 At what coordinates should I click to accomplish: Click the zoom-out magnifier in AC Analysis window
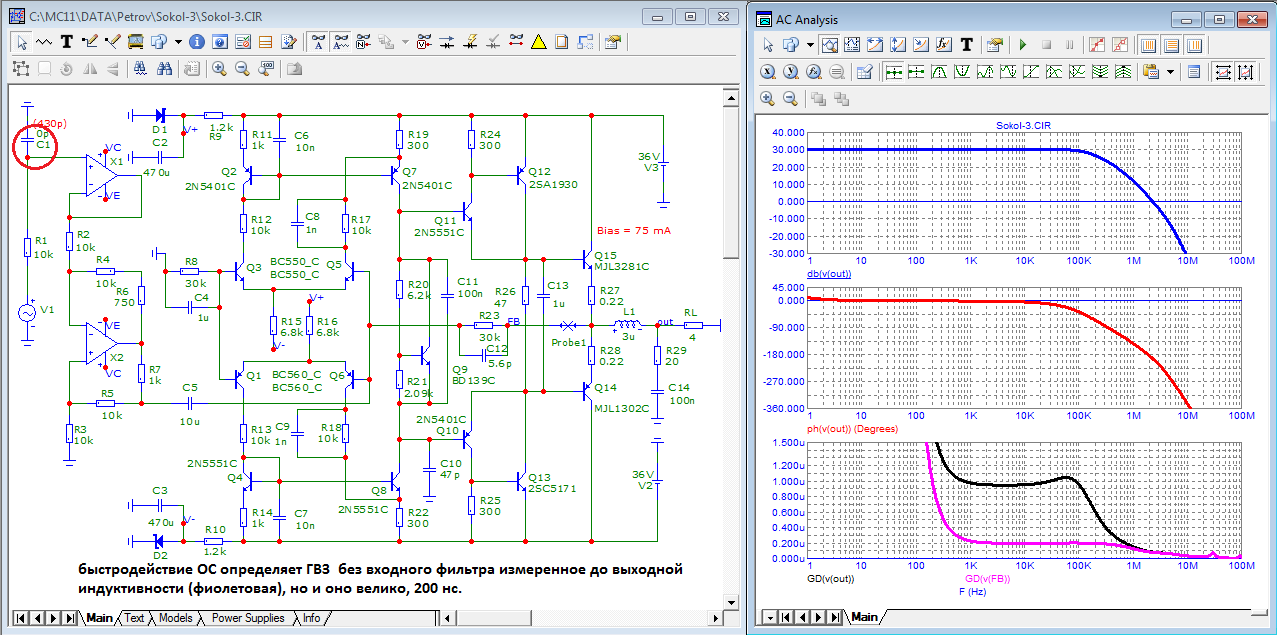790,98
